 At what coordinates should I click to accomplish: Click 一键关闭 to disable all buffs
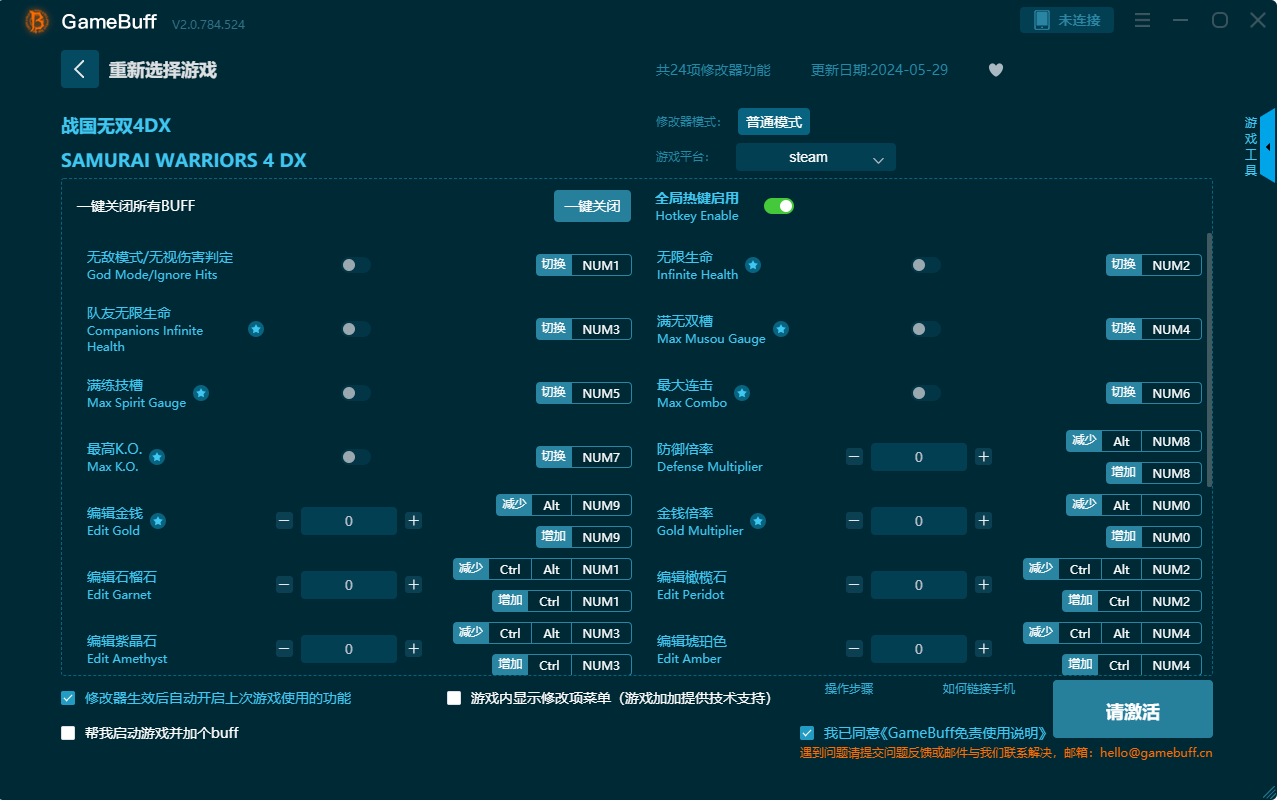(593, 206)
